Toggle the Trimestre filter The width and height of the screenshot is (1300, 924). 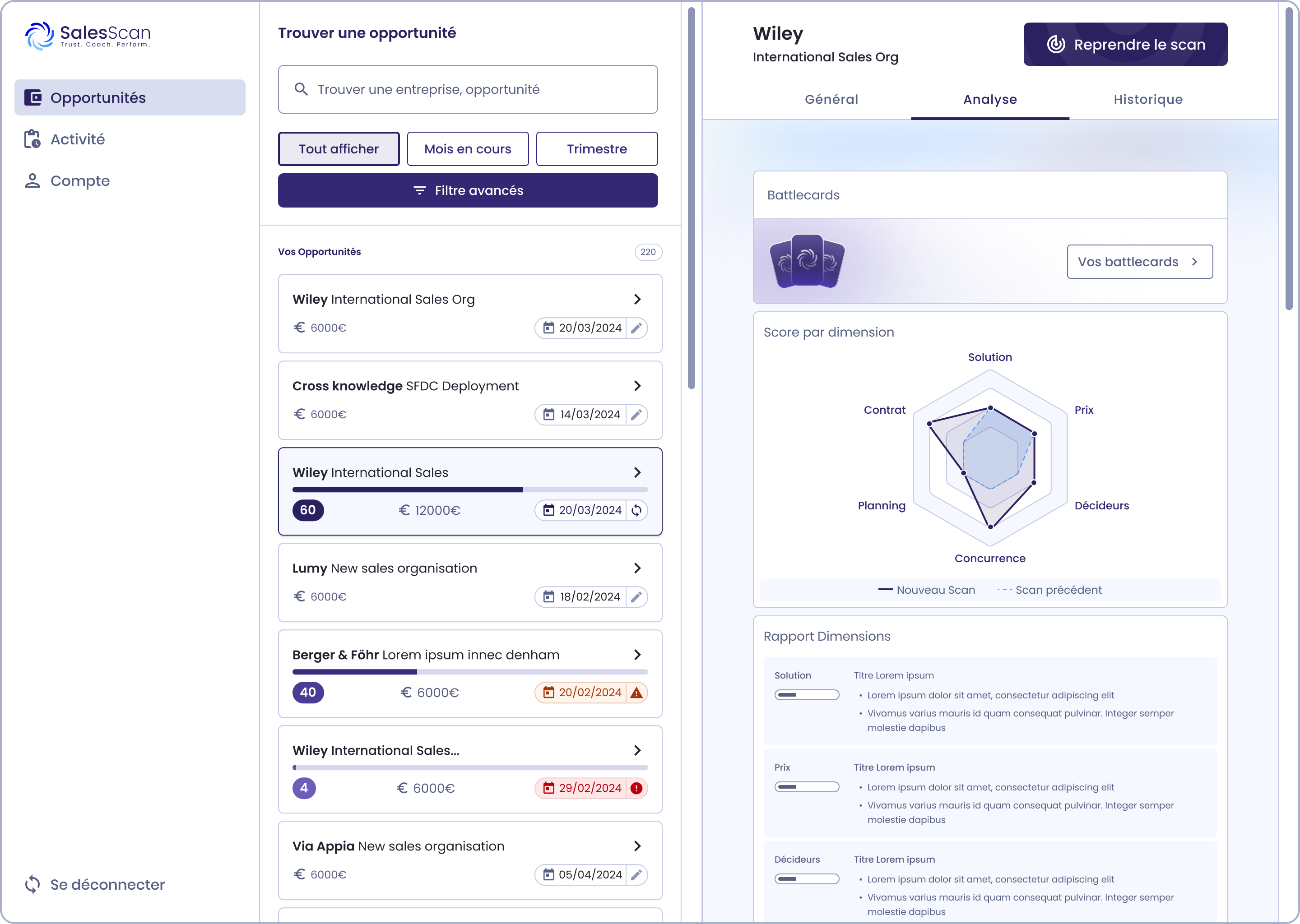coord(596,149)
